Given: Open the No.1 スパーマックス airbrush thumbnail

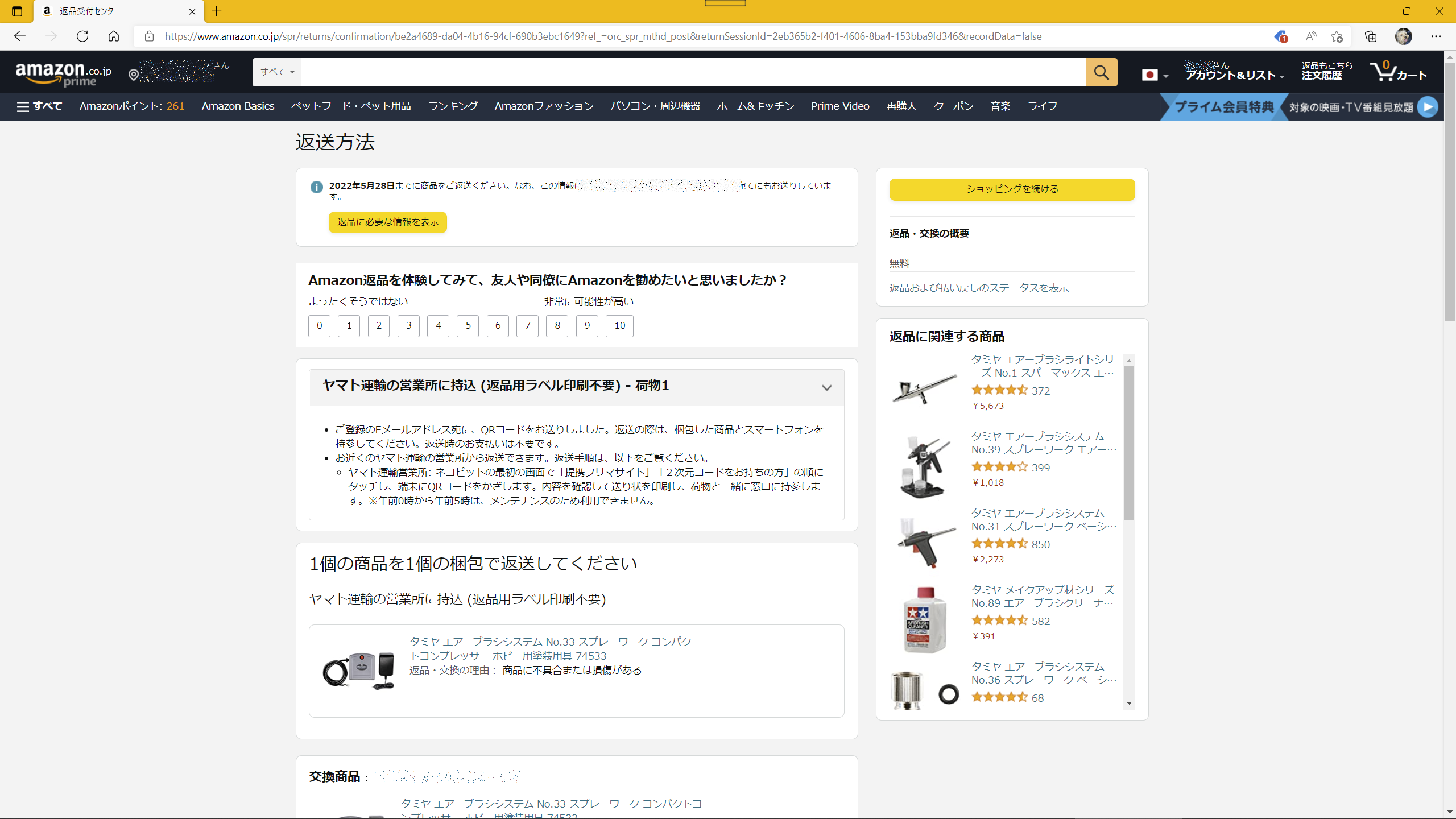Looking at the screenshot, I should tap(925, 389).
